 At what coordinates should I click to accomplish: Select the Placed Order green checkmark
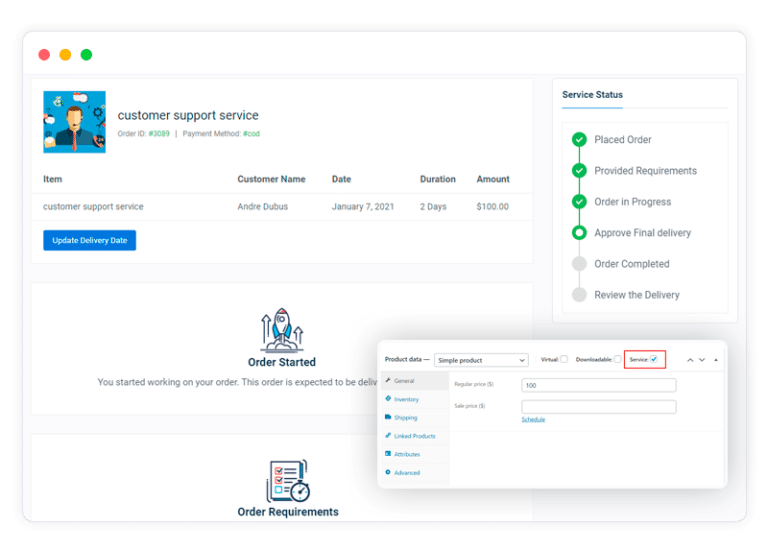pos(579,140)
